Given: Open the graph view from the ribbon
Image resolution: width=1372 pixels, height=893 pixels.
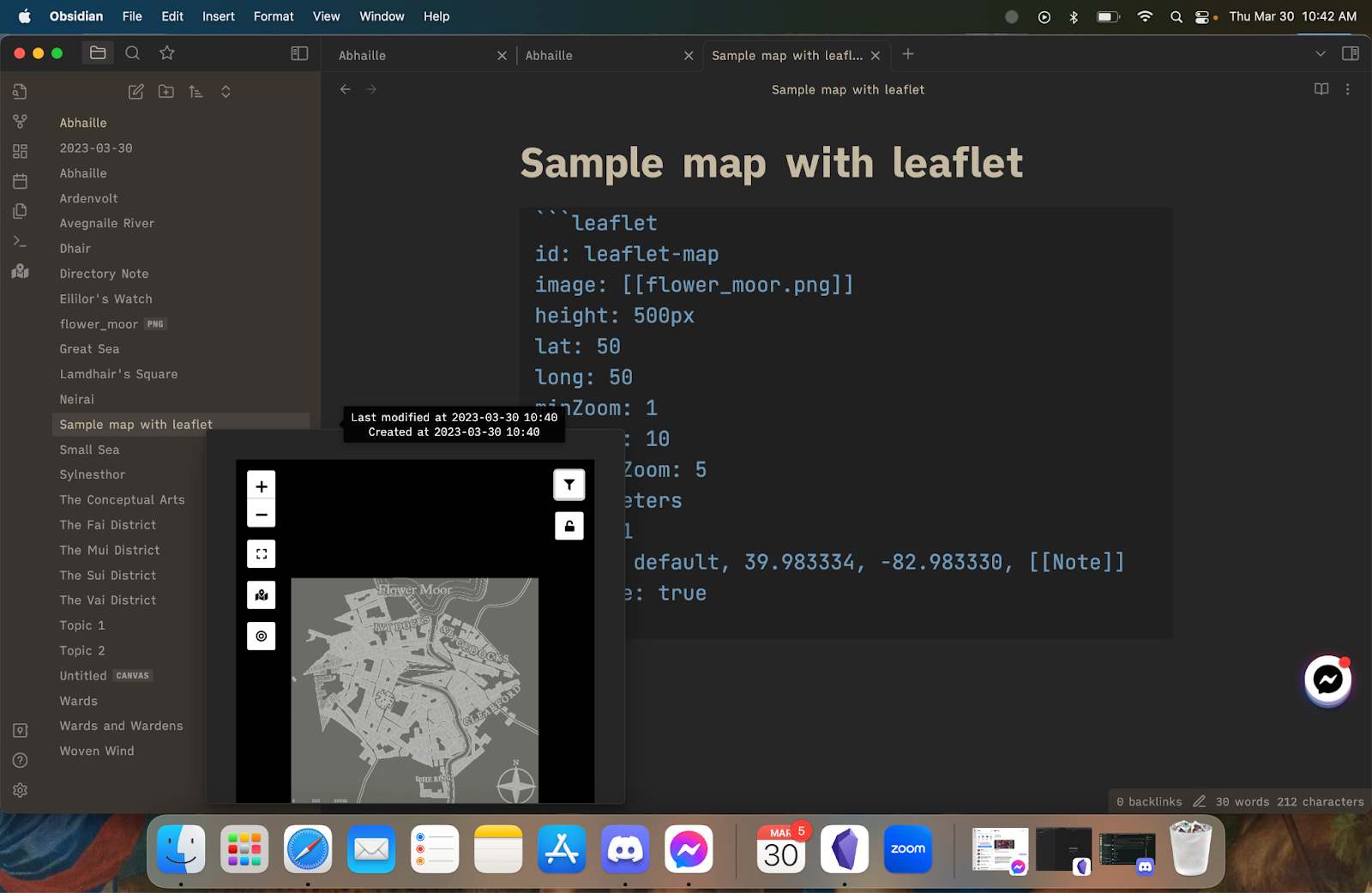Looking at the screenshot, I should click(21, 121).
